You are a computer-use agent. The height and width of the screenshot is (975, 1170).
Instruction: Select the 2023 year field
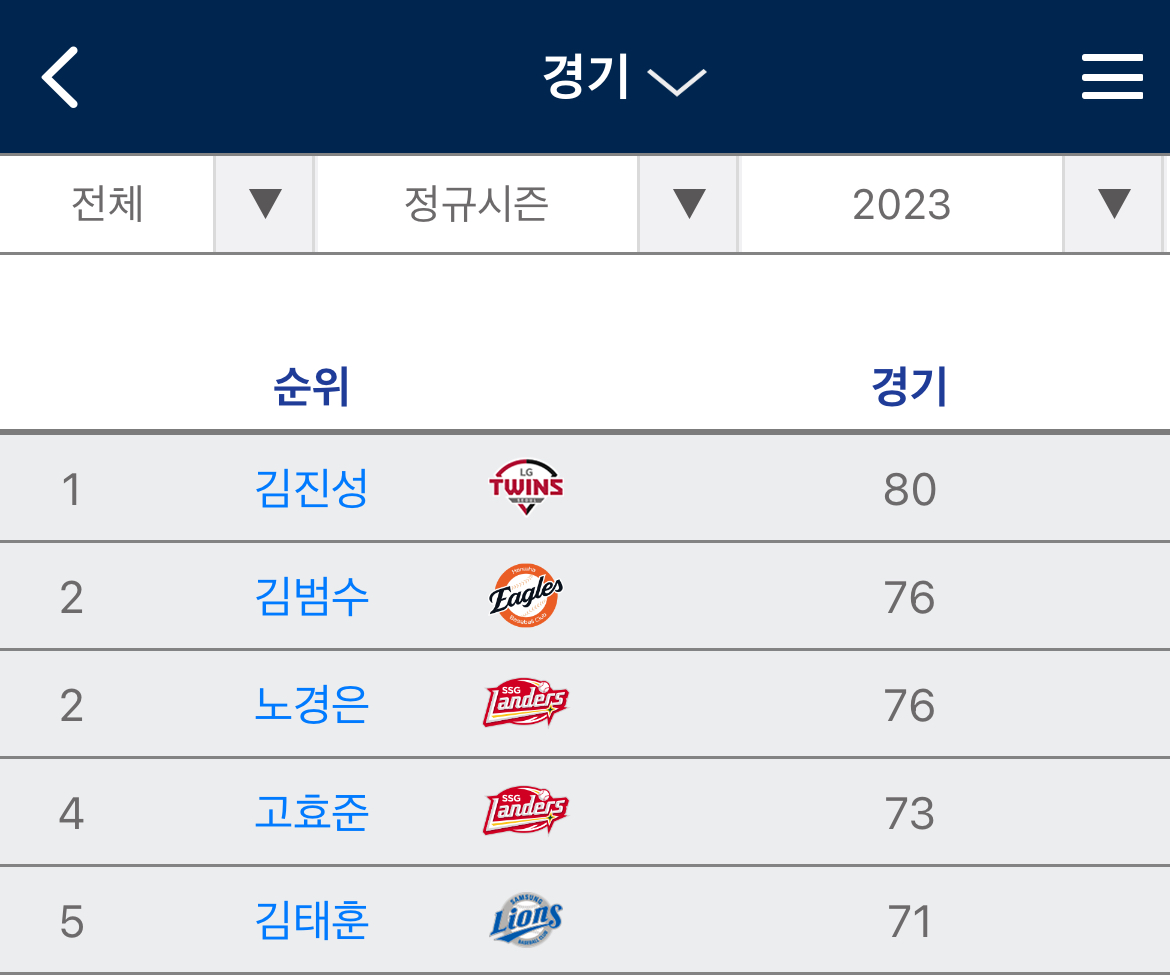click(901, 204)
